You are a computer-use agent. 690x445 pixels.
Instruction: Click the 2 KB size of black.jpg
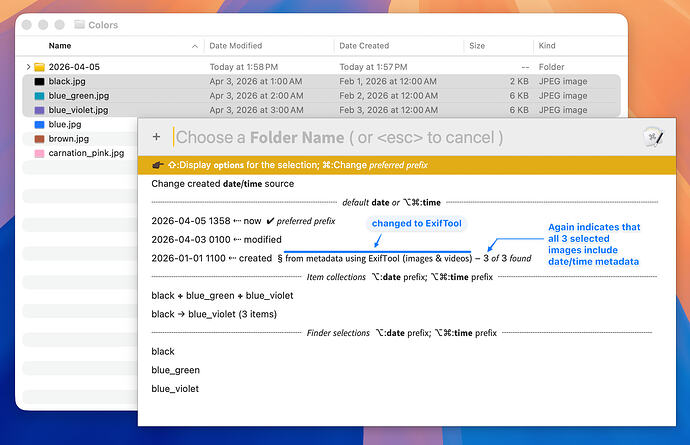click(519, 81)
